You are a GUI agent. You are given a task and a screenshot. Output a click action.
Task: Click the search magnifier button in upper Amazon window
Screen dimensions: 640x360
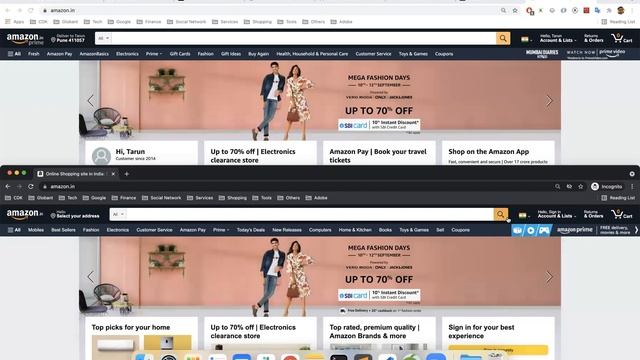503,38
